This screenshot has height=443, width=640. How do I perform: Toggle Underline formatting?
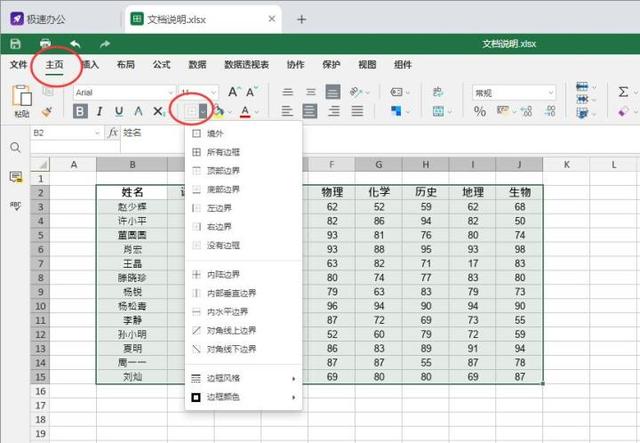119,111
